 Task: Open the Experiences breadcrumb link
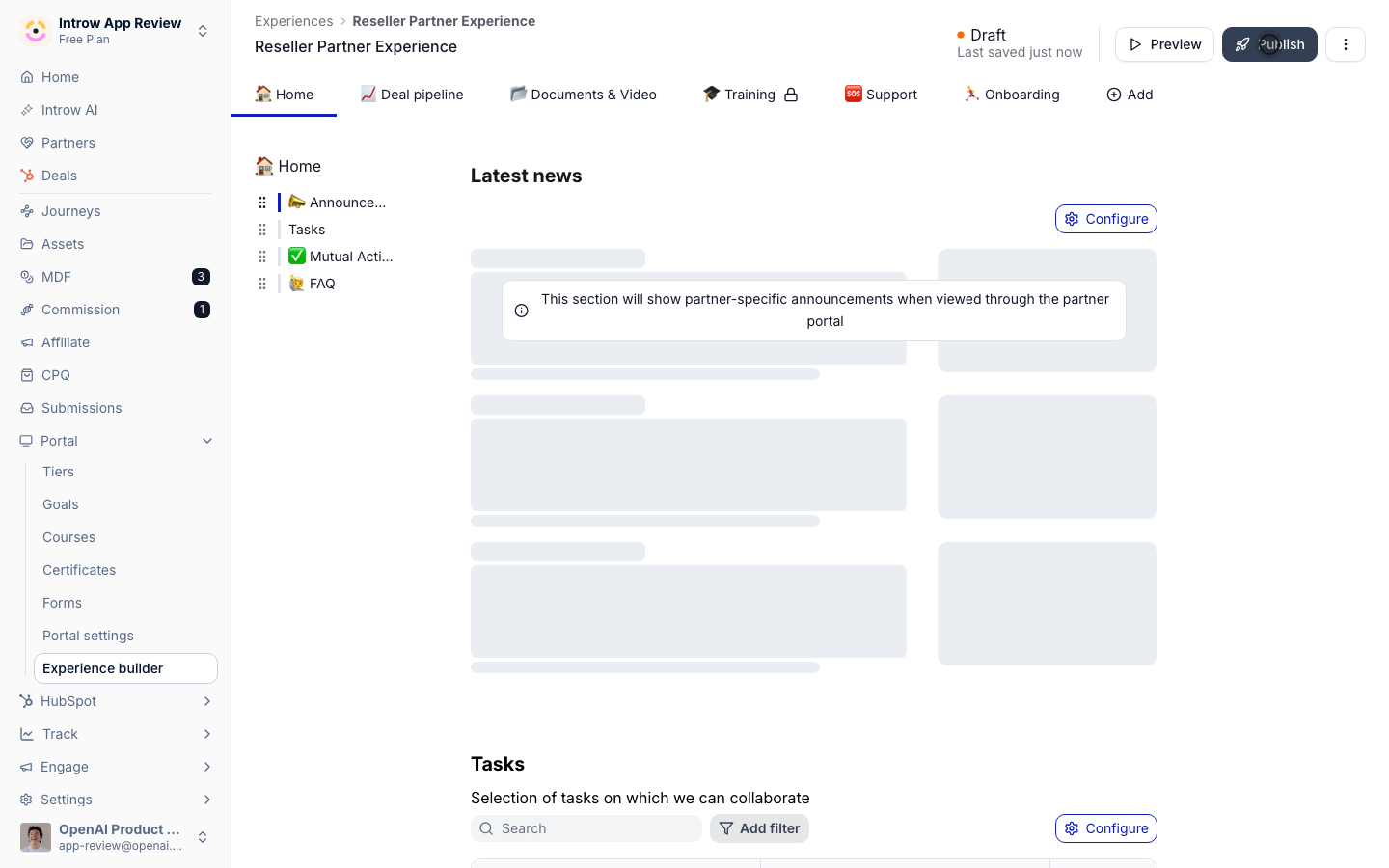(x=293, y=21)
